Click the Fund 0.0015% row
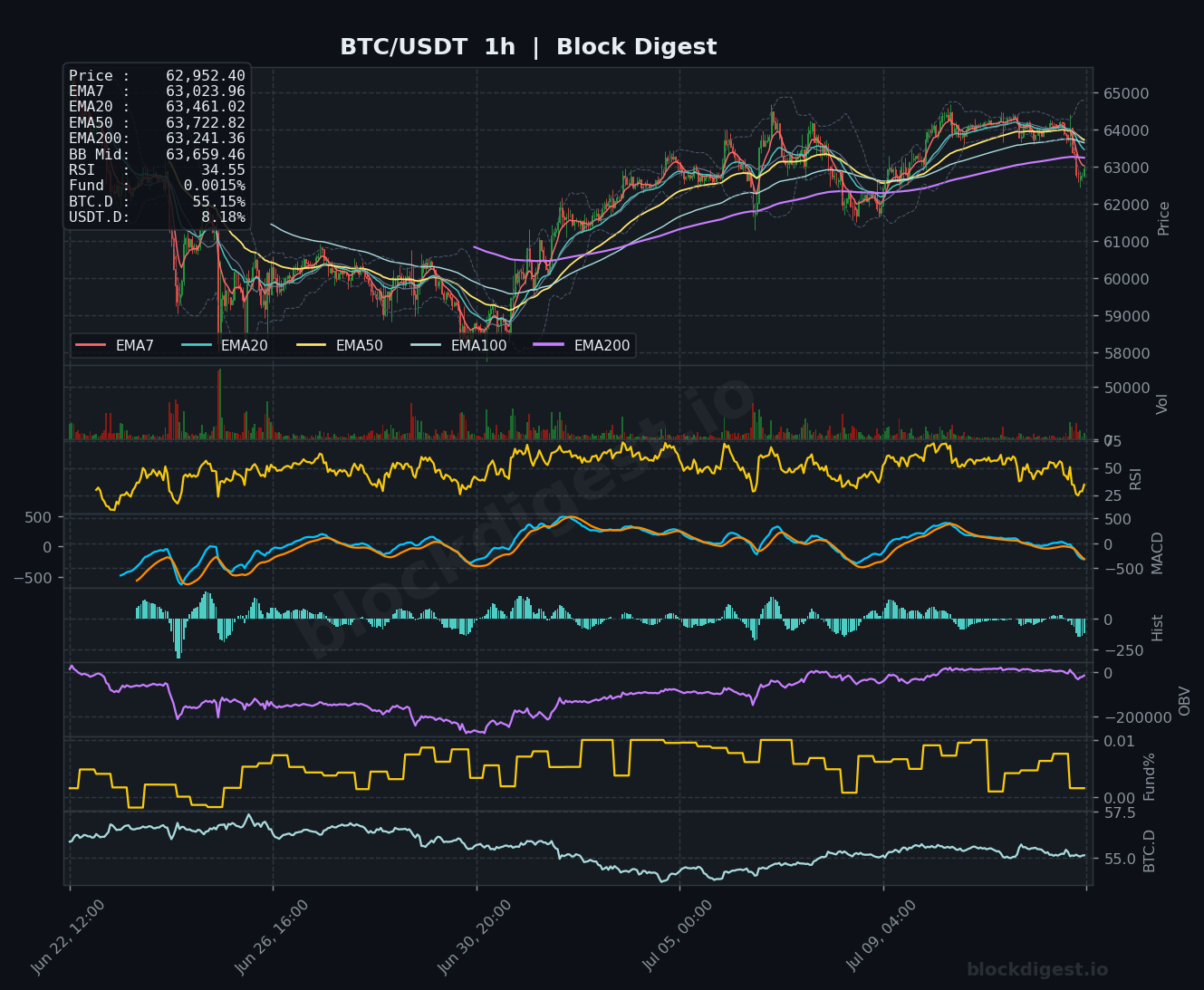The width and height of the screenshot is (1204, 990). pyautogui.click(x=157, y=186)
